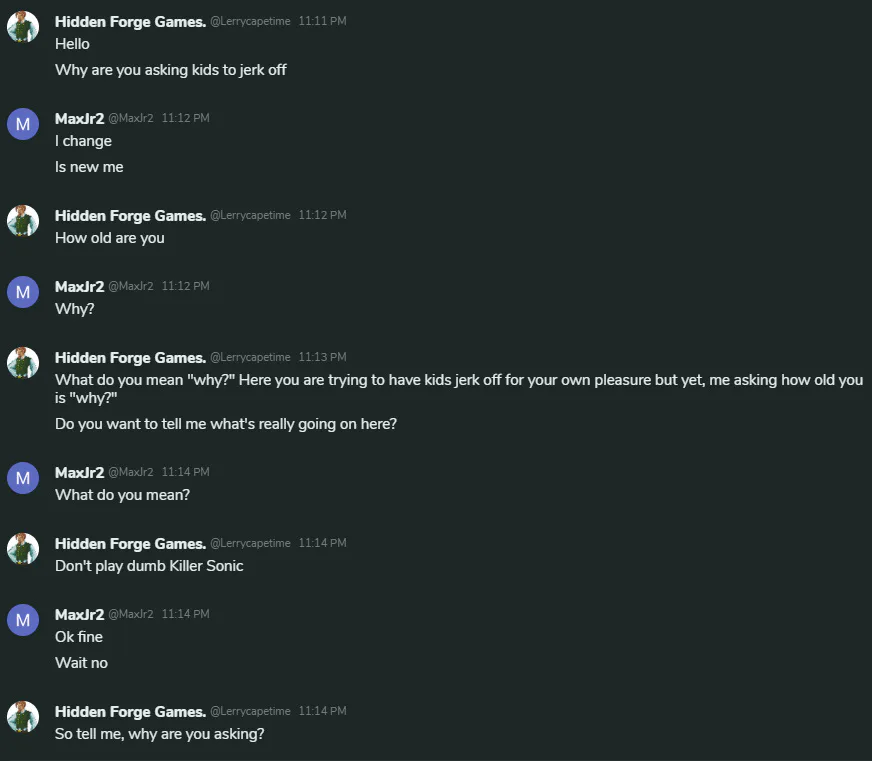This screenshot has width=872, height=761.
Task: Open MaxJr2 avatar beside "Ok fine" message
Action: coord(23,620)
